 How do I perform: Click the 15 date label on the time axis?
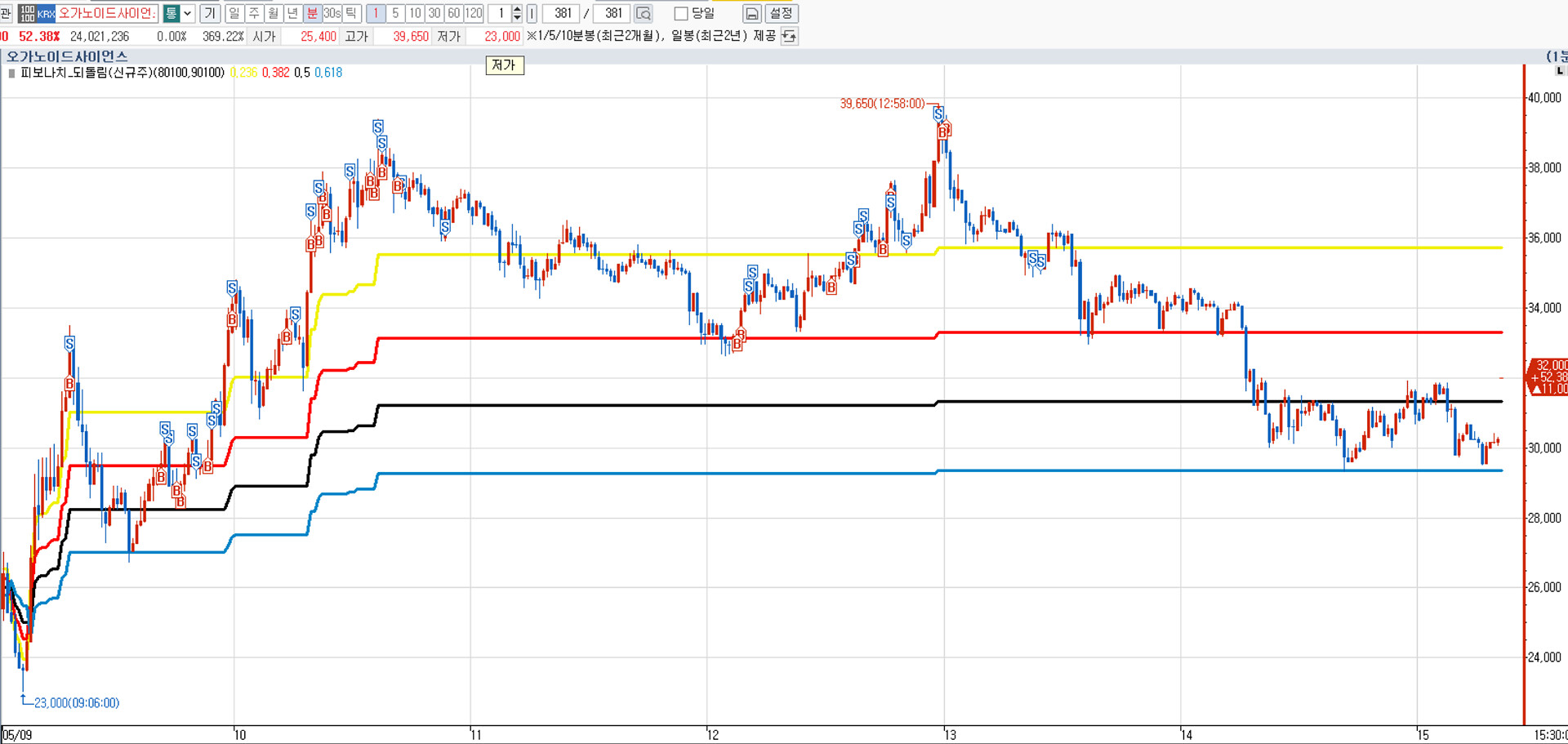(1423, 735)
